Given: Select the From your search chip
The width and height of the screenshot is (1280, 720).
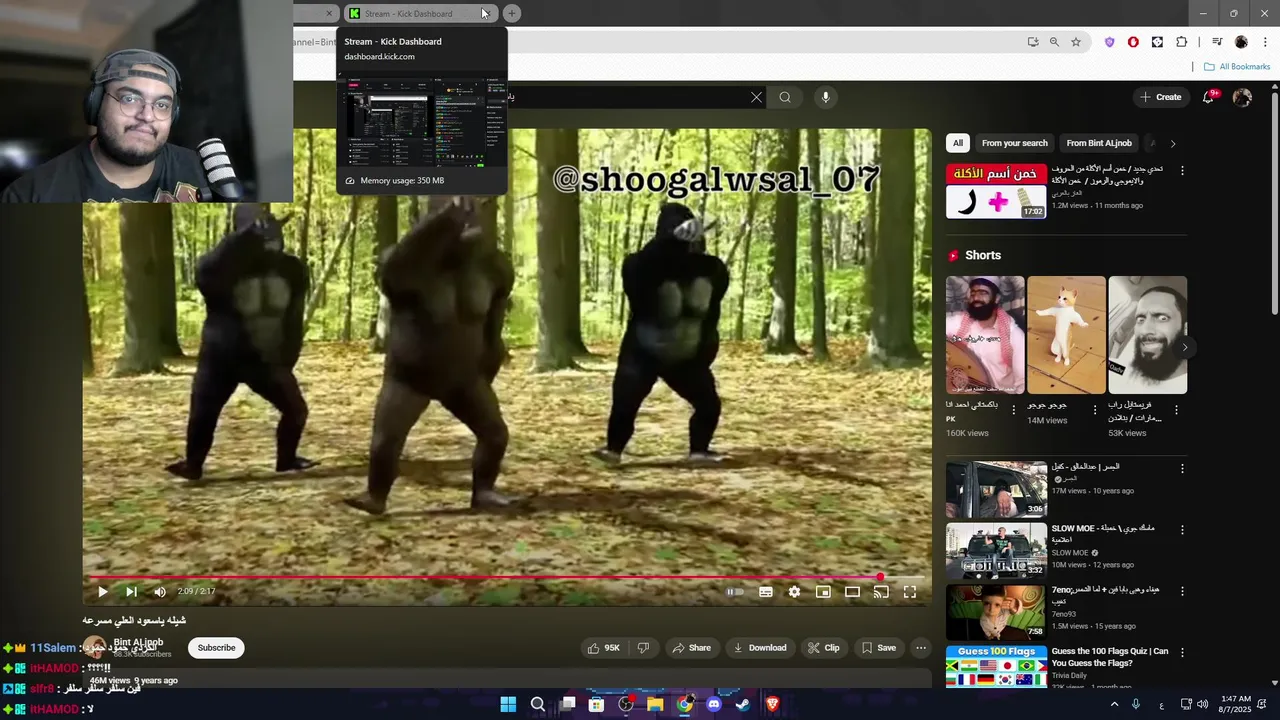Looking at the screenshot, I should [1015, 143].
